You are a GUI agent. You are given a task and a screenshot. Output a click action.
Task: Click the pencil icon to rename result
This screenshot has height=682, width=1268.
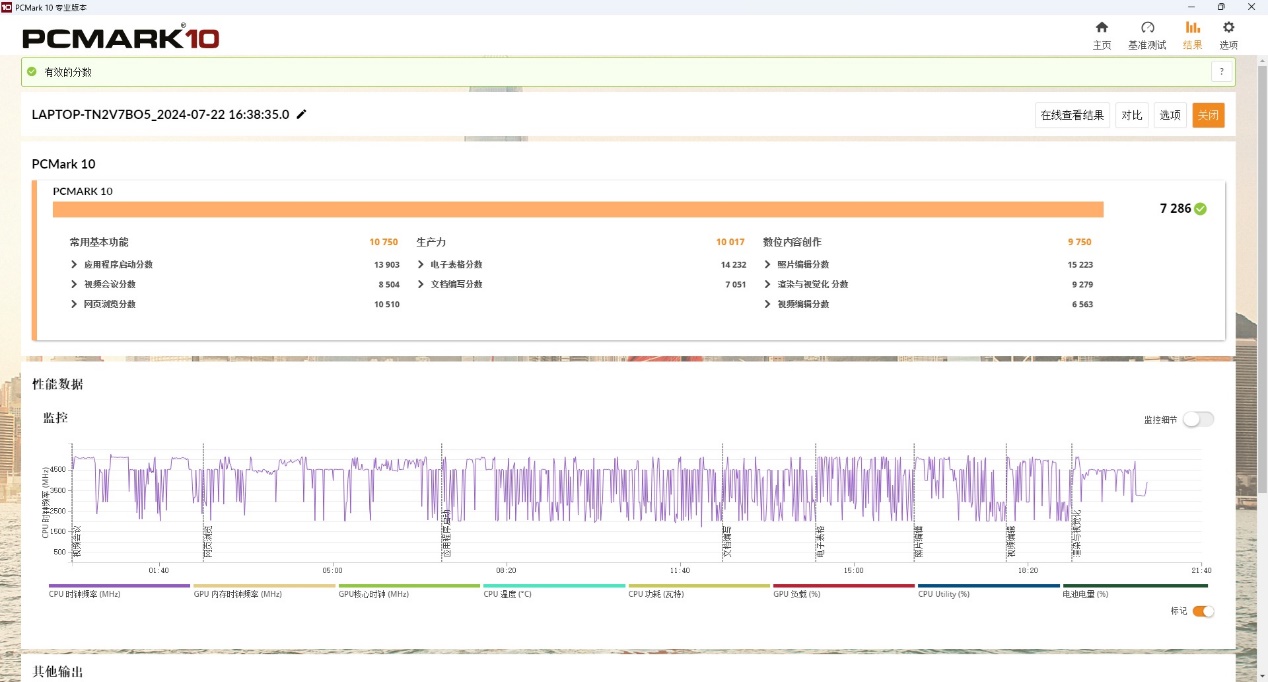pos(302,114)
